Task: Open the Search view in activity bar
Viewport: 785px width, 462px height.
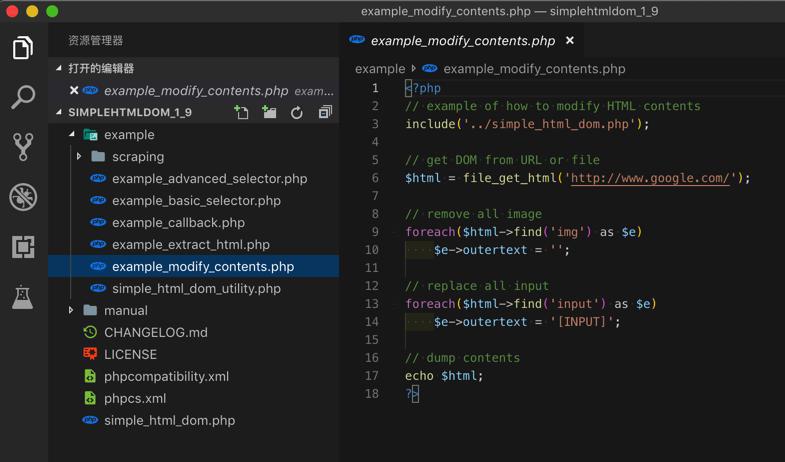Action: (x=23, y=97)
